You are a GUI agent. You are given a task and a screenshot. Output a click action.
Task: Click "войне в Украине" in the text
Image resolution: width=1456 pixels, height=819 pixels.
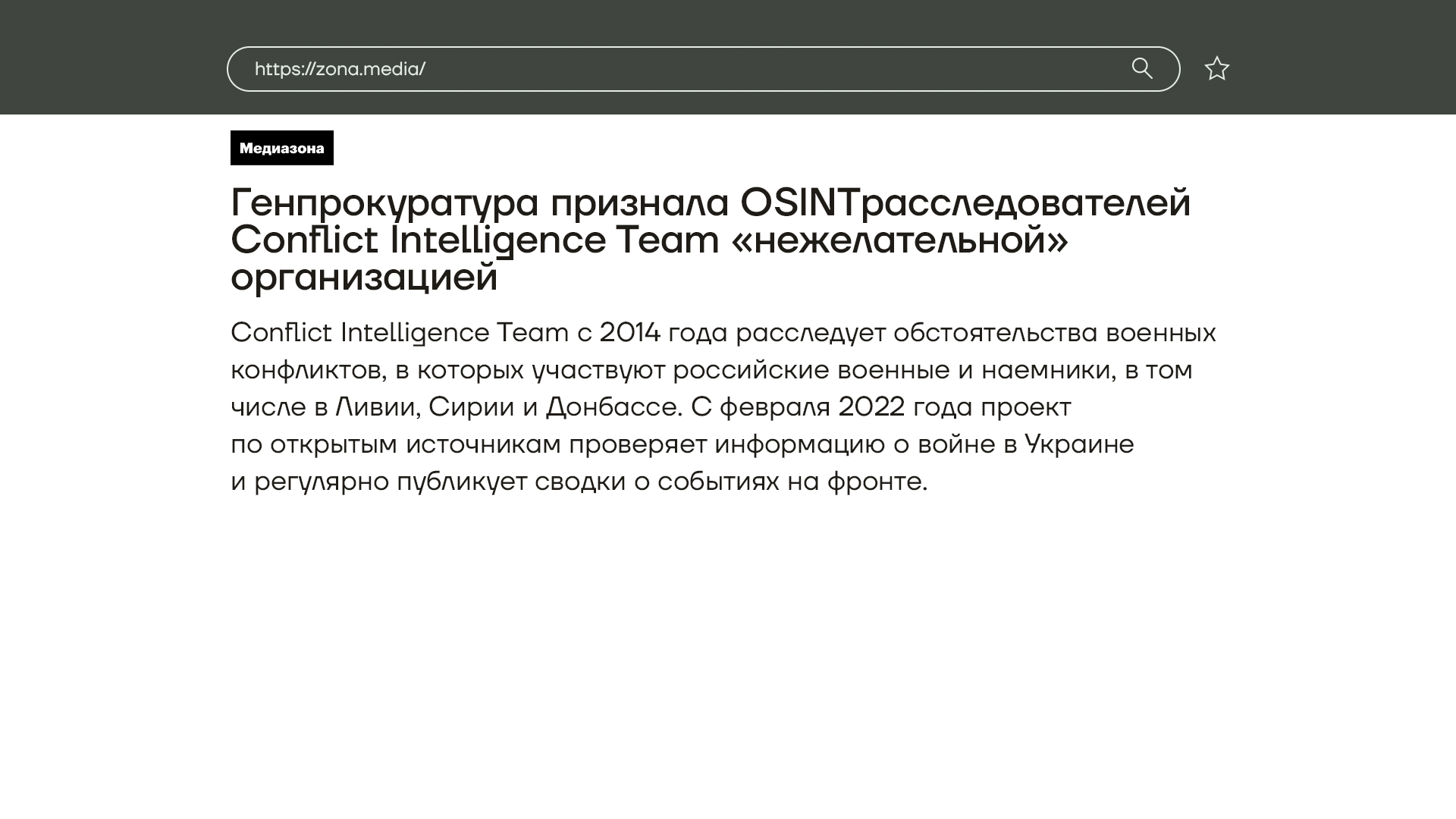[x=1025, y=444]
